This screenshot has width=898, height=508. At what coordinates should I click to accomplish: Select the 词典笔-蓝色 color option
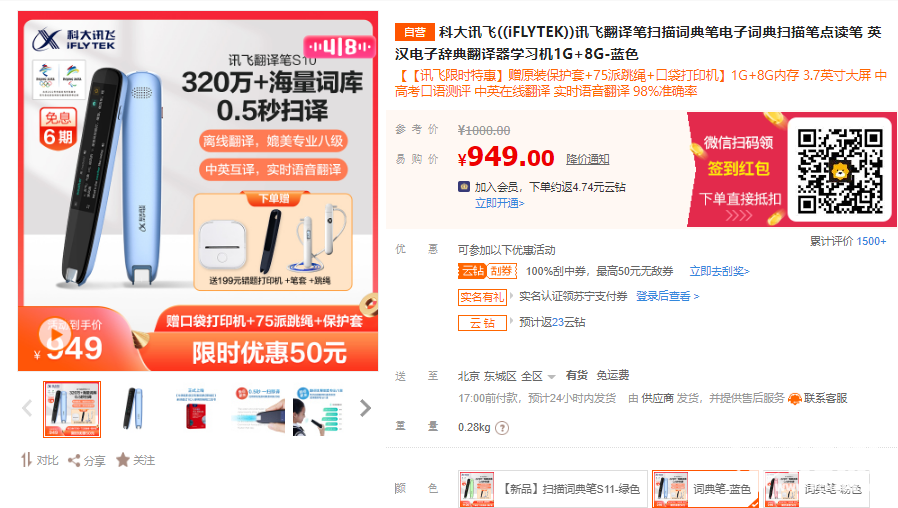(706, 489)
